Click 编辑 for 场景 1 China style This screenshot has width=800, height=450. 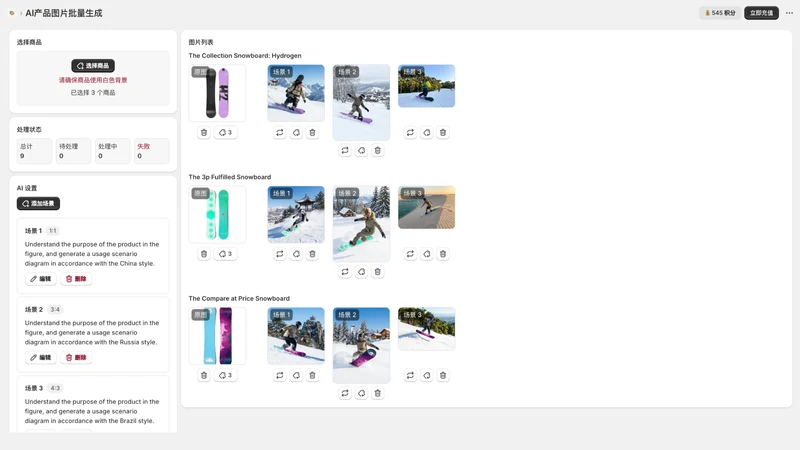[x=40, y=279]
